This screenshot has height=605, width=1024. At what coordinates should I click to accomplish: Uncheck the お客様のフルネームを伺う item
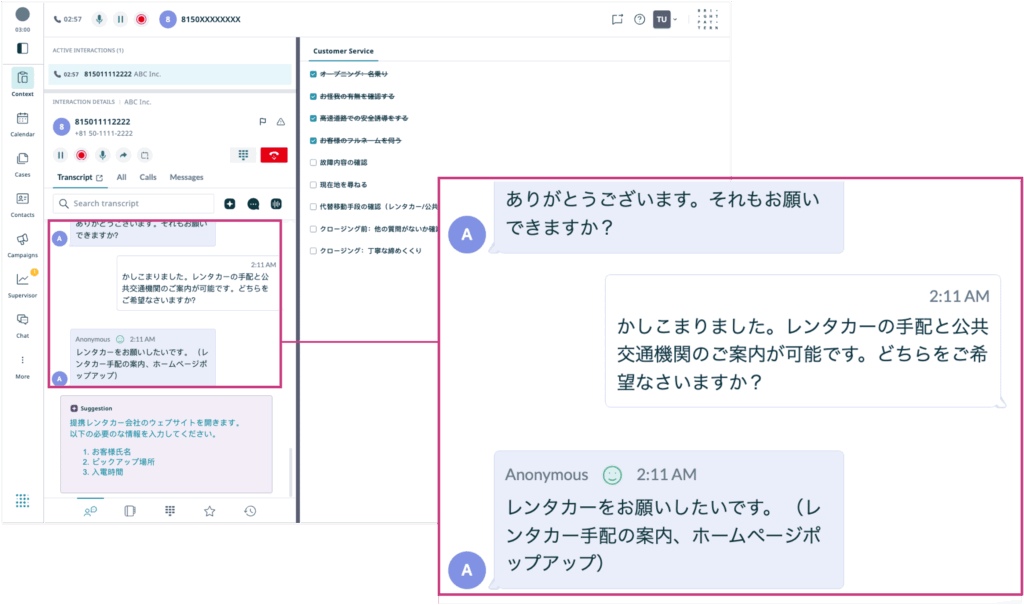(313, 140)
